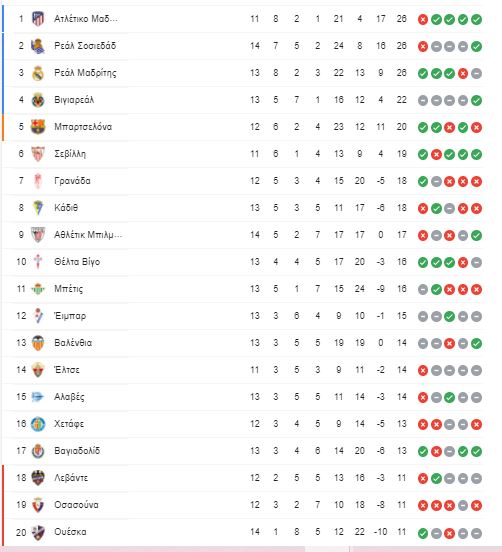The image size is (502, 552).
Task: Click Sevilla's last green win indicator
Action: tap(476, 154)
